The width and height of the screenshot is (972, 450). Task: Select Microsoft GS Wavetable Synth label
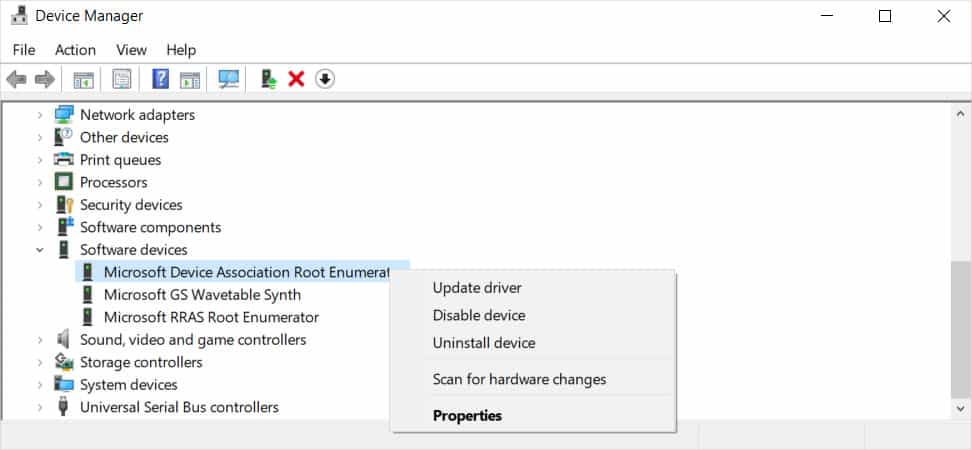tap(202, 294)
